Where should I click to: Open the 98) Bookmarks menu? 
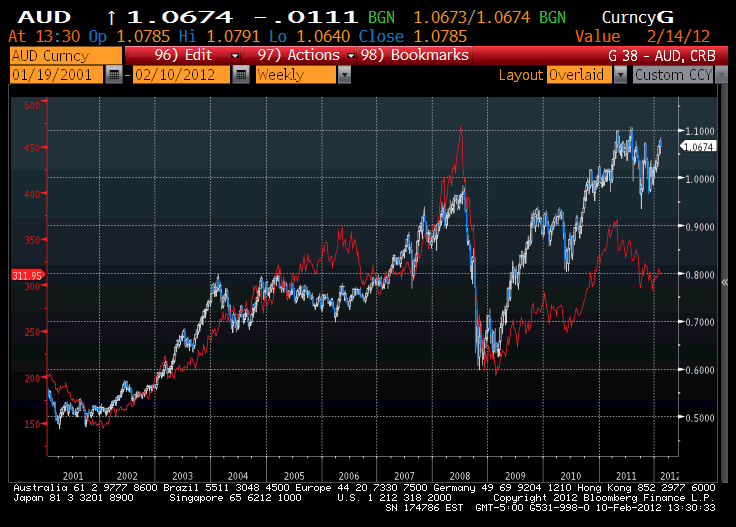point(414,55)
